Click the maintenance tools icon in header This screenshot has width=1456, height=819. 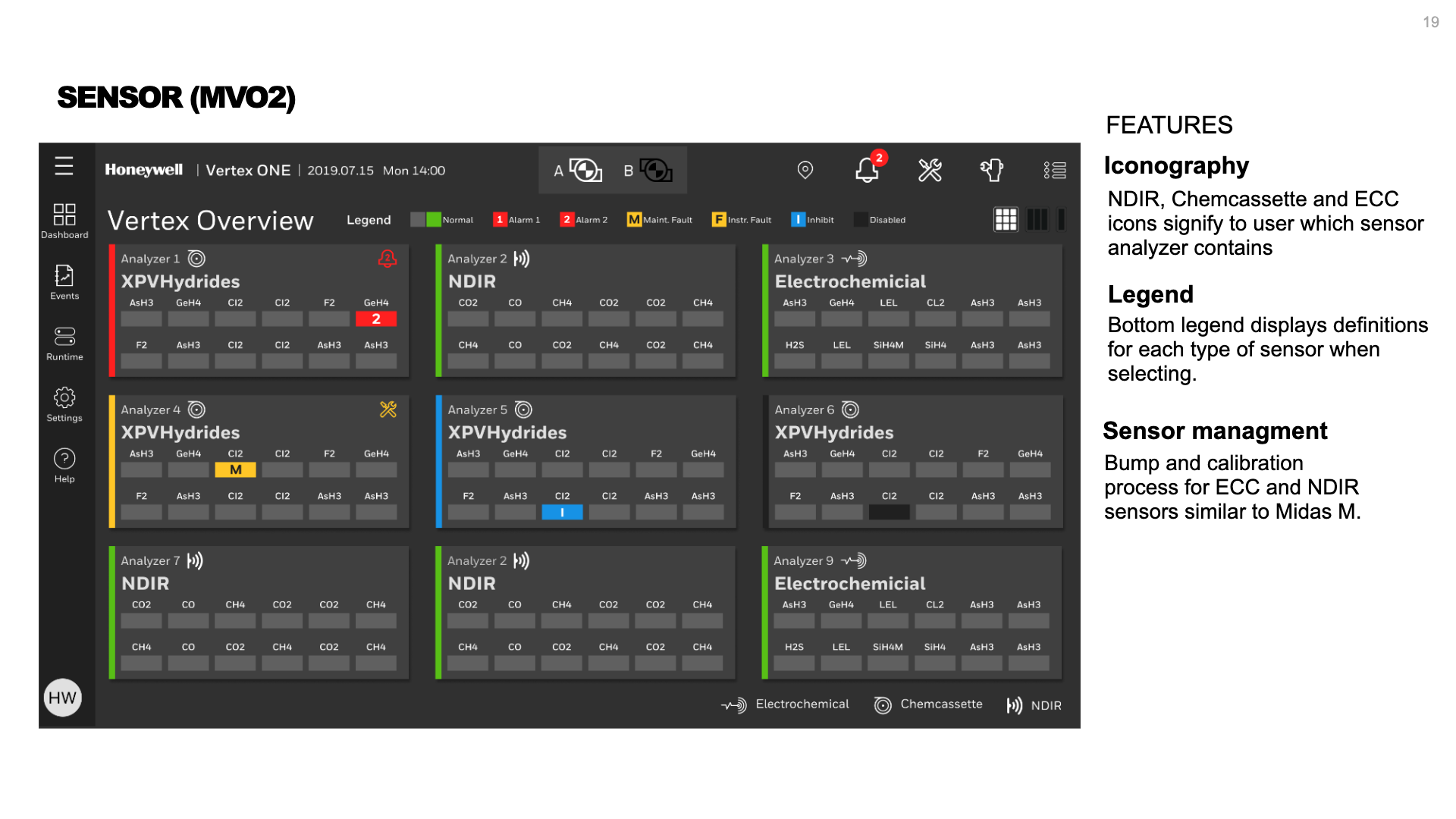(x=930, y=170)
